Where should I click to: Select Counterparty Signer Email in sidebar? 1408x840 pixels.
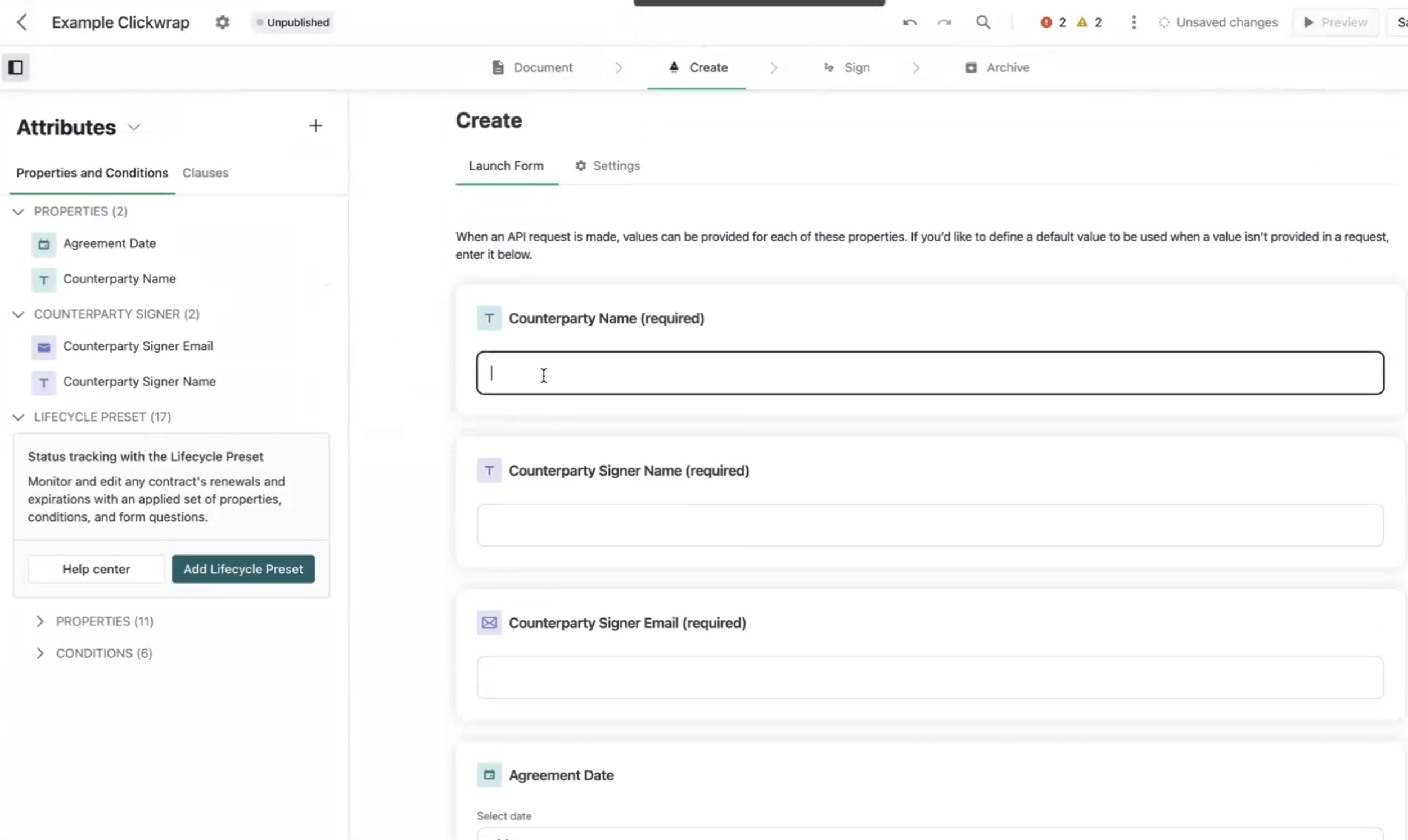point(138,347)
